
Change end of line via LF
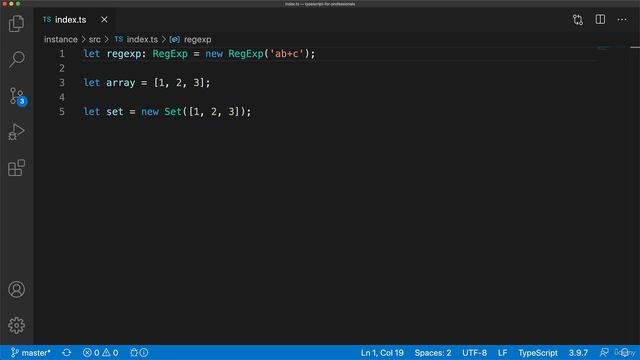(502, 353)
